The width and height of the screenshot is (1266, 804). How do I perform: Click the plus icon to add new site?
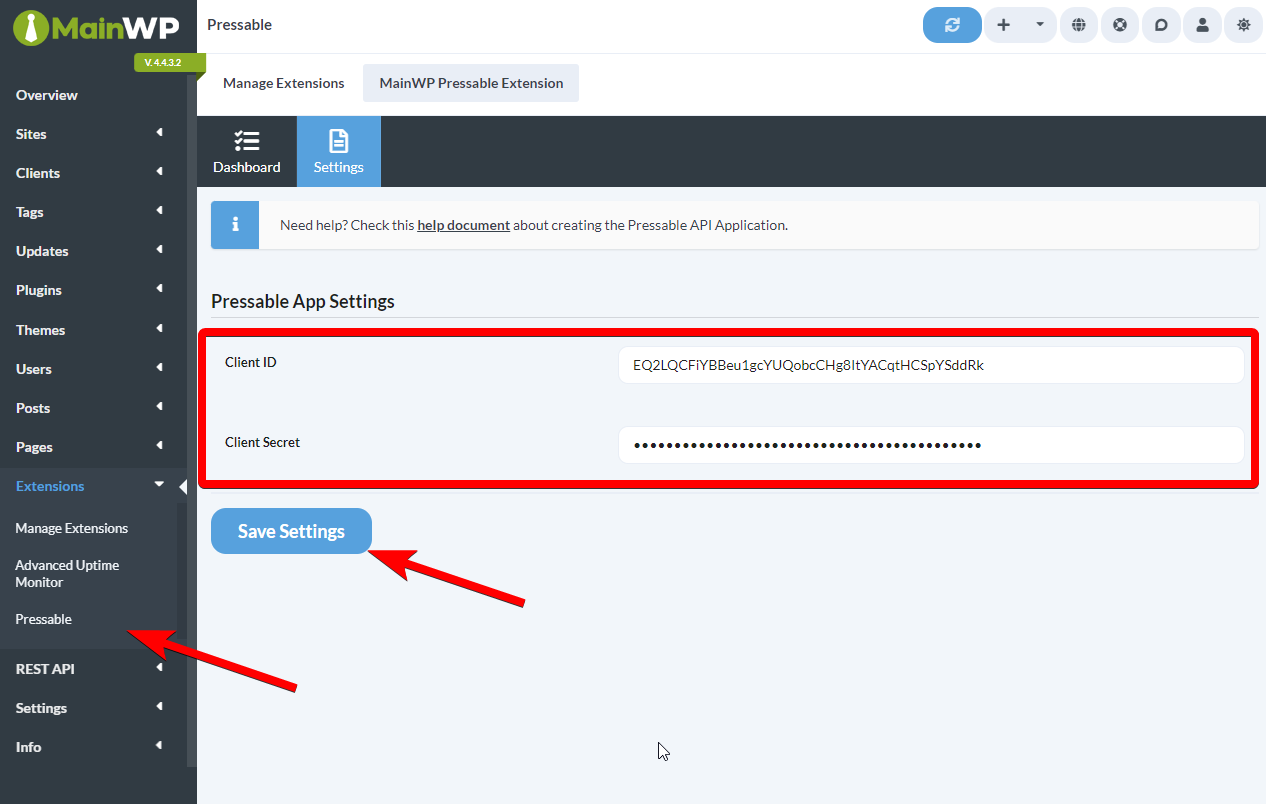click(1003, 24)
